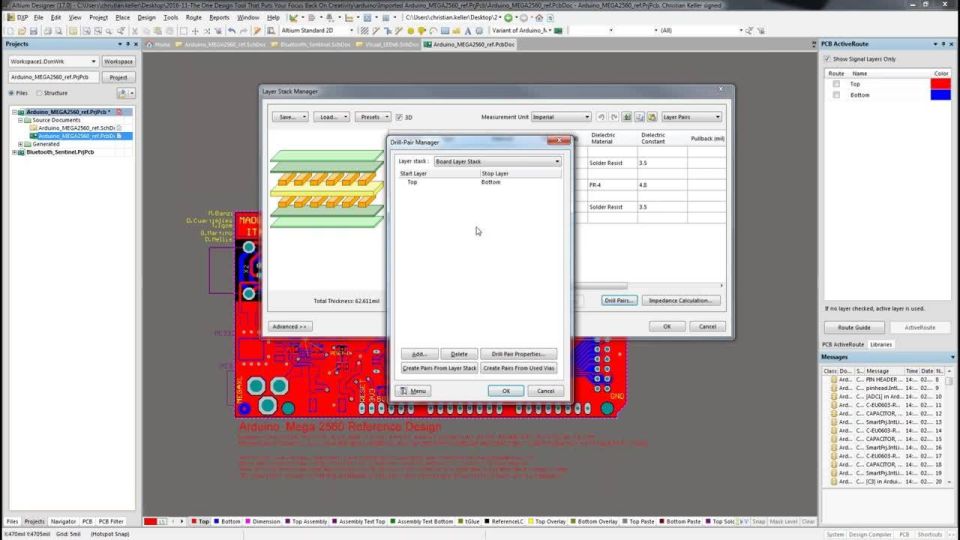
Task: Switch to the Libraries panel tab
Action: (881, 345)
